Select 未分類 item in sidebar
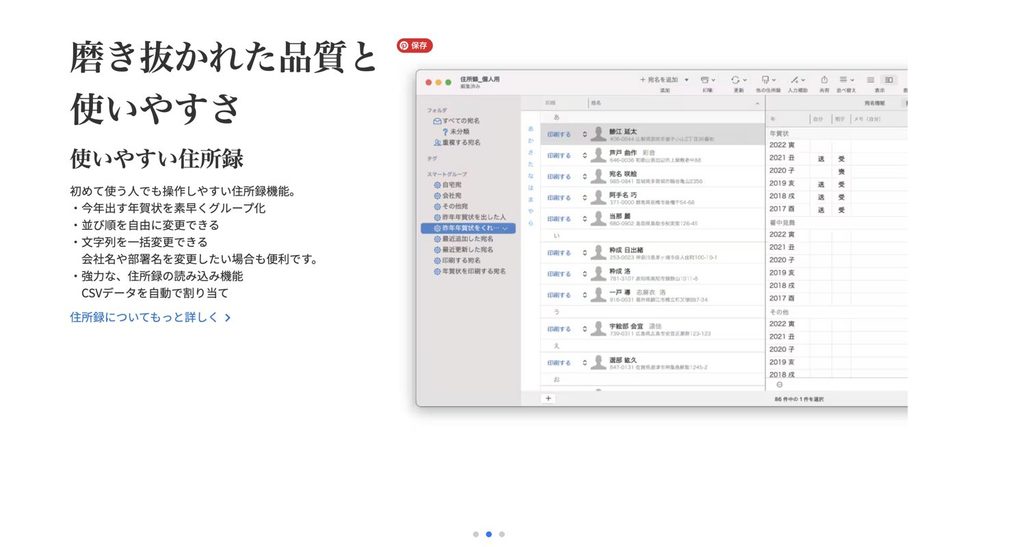Image resolution: width=1024 pixels, height=547 pixels. tap(456, 131)
